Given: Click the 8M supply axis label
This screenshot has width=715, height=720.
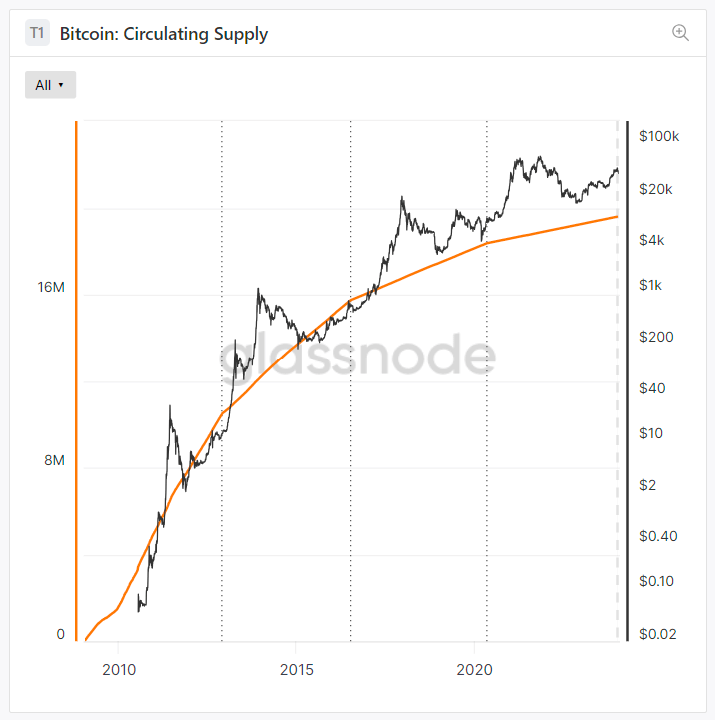Looking at the screenshot, I should point(55,461).
